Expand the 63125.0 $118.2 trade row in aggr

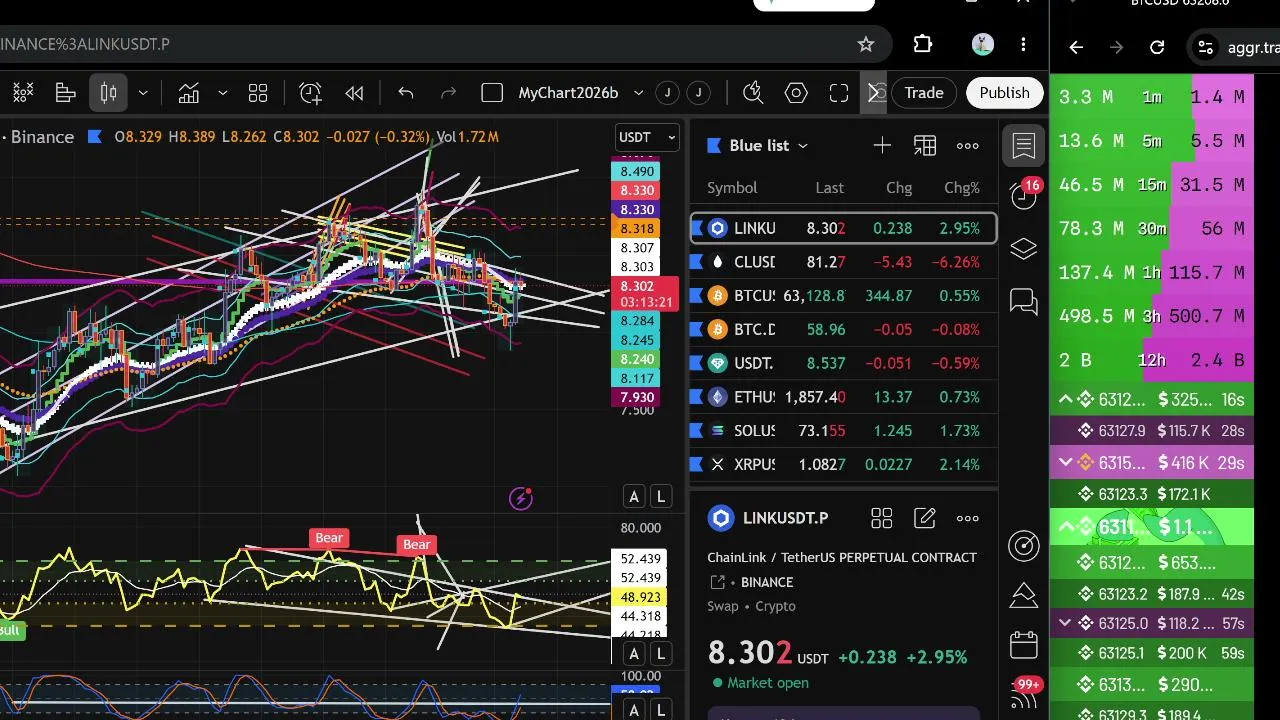[1066, 623]
